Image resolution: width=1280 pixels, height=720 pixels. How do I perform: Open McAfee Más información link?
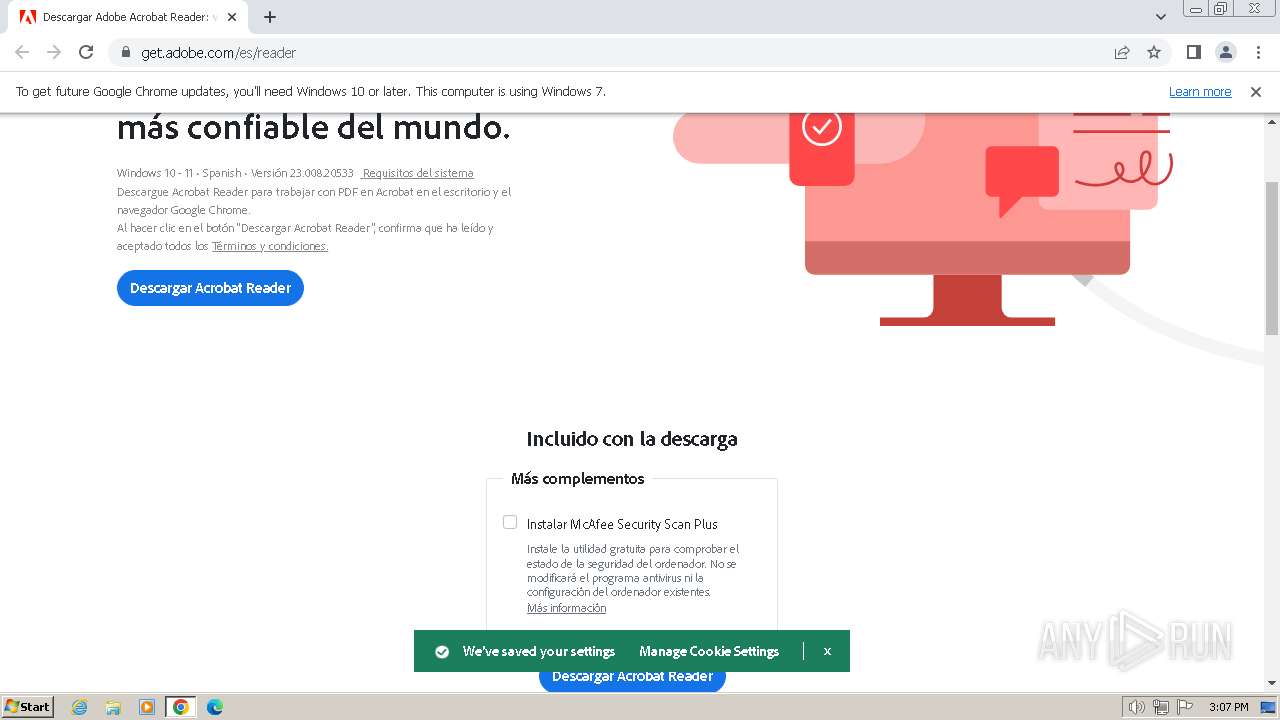point(566,608)
